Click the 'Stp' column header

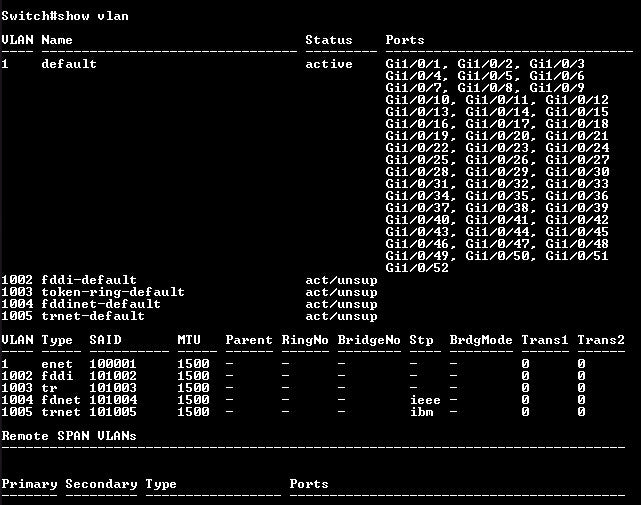(x=421, y=340)
